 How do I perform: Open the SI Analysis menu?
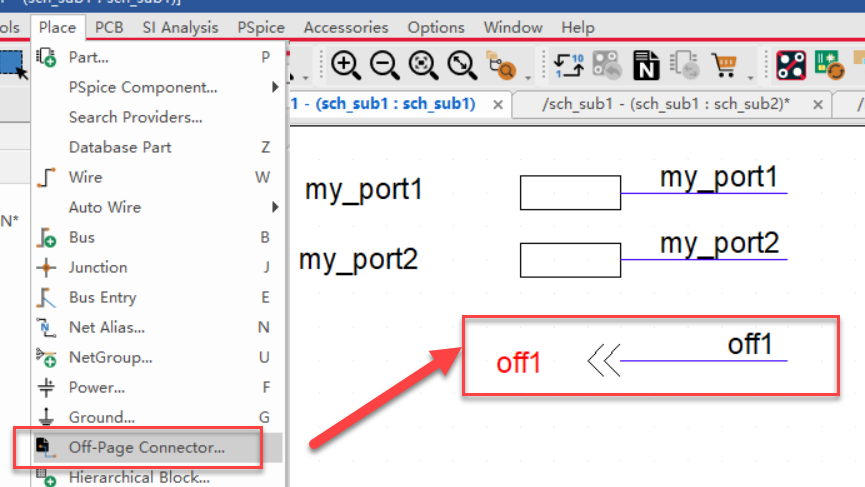183,27
